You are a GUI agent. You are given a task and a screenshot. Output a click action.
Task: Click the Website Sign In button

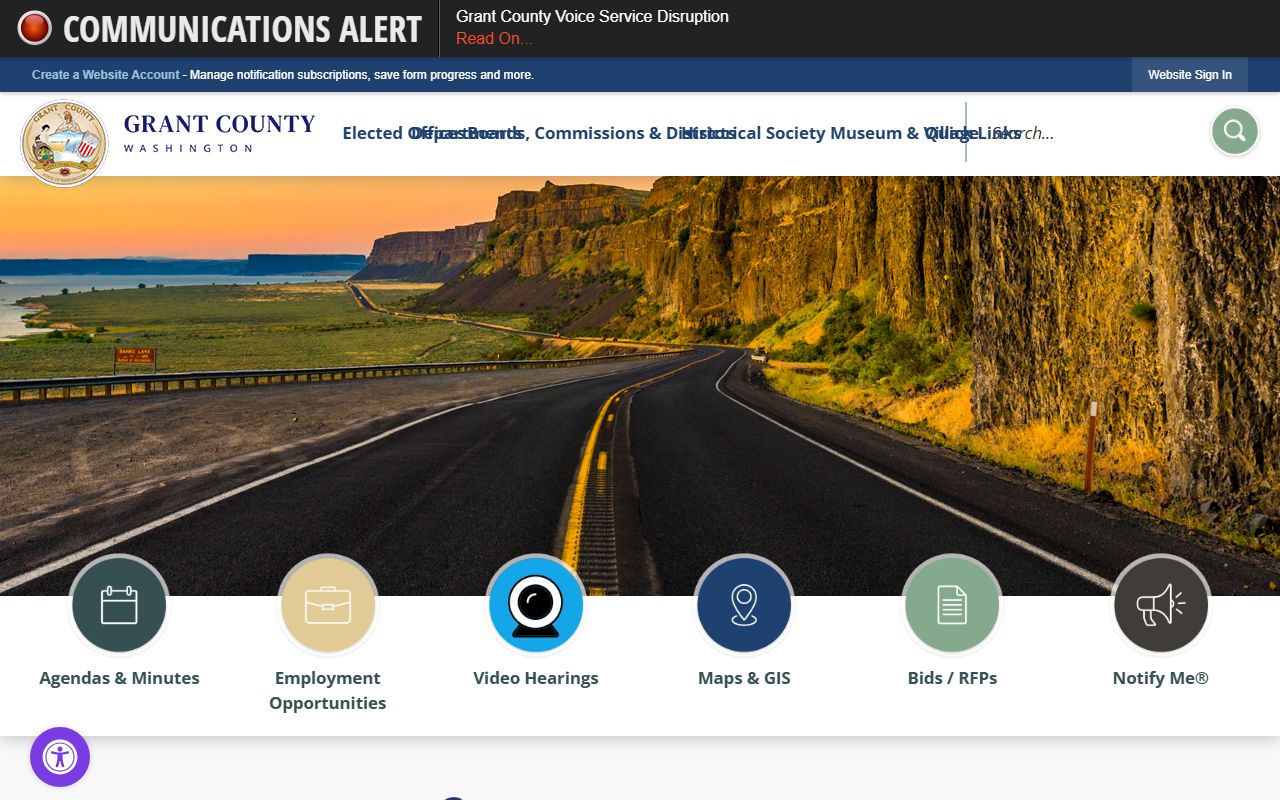point(1190,75)
